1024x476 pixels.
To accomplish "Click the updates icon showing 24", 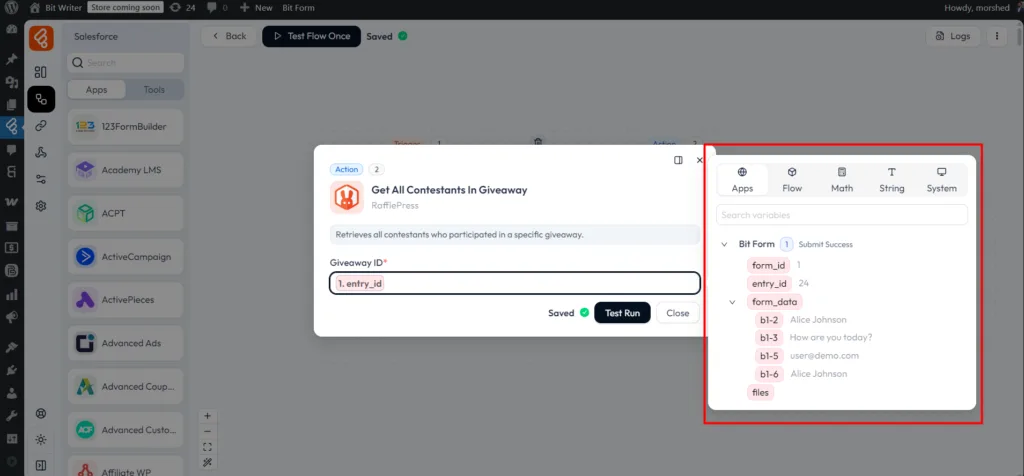I will click(x=182, y=8).
